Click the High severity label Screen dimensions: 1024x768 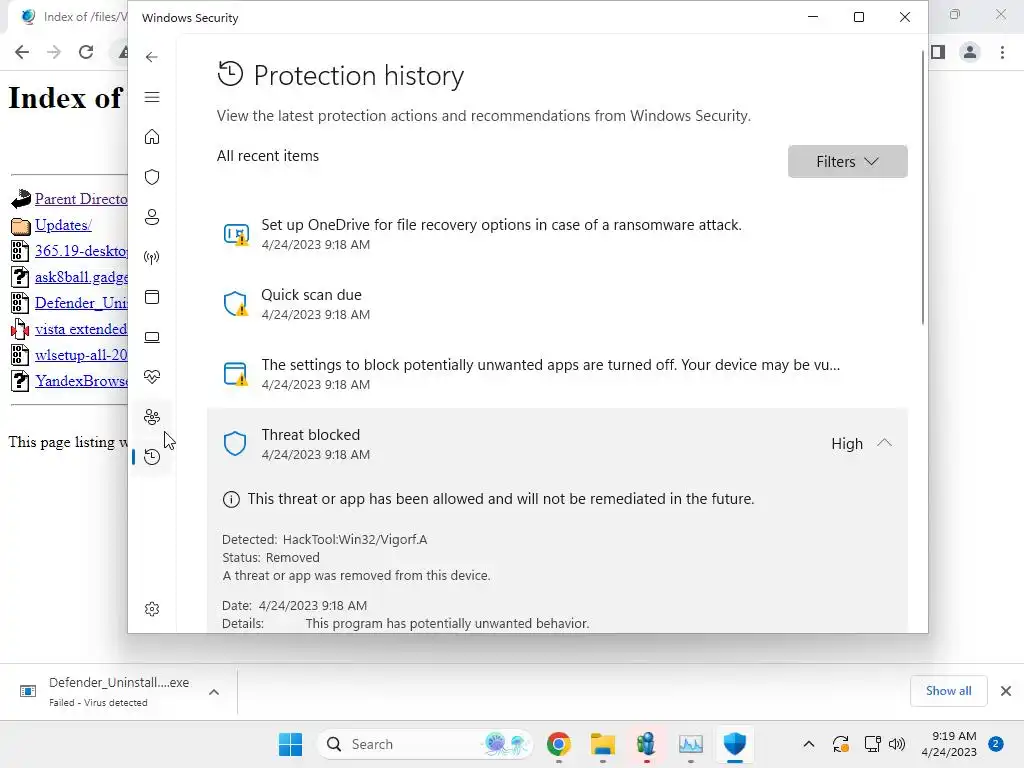coord(847,443)
